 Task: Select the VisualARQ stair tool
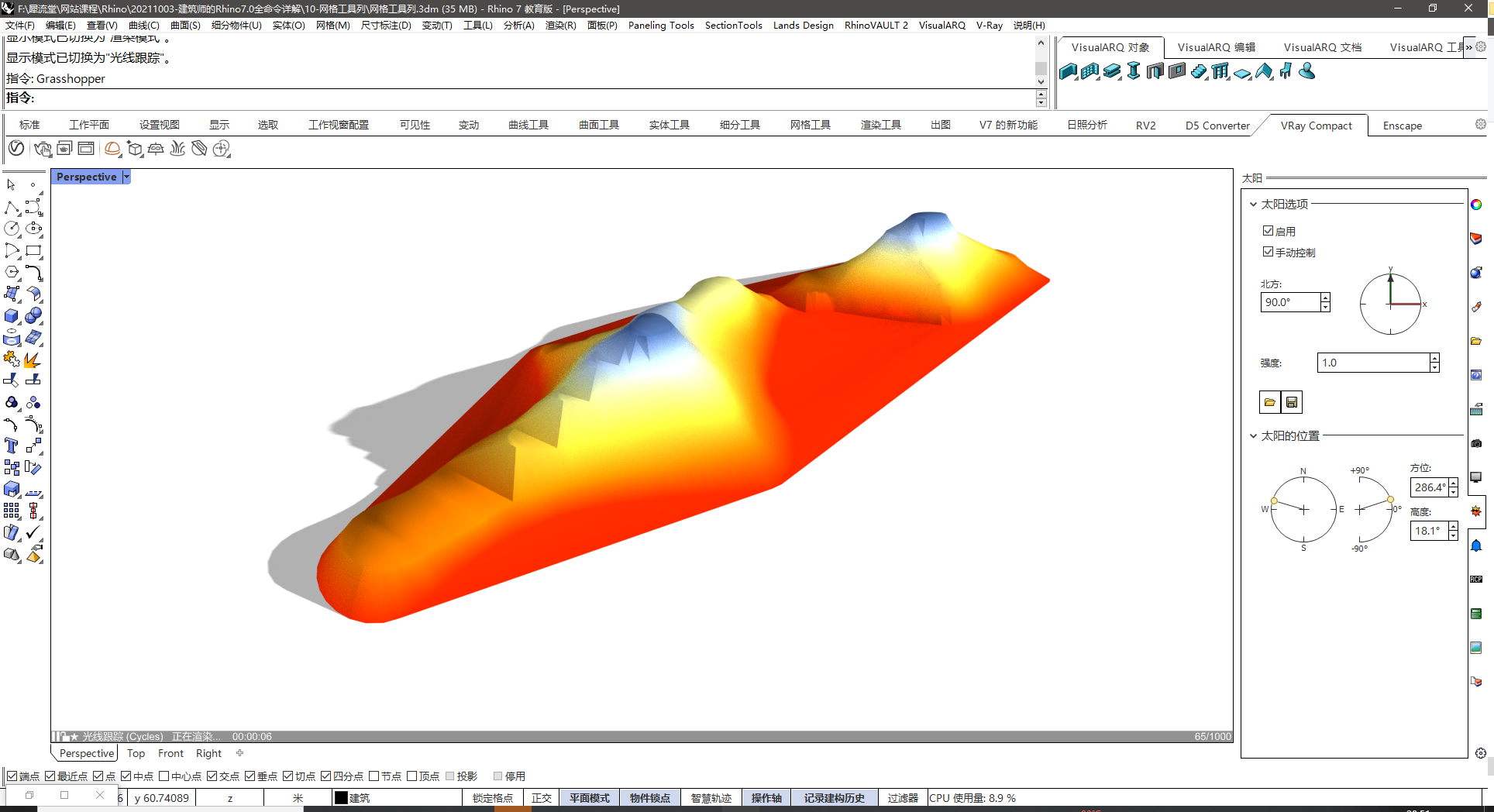1199,71
